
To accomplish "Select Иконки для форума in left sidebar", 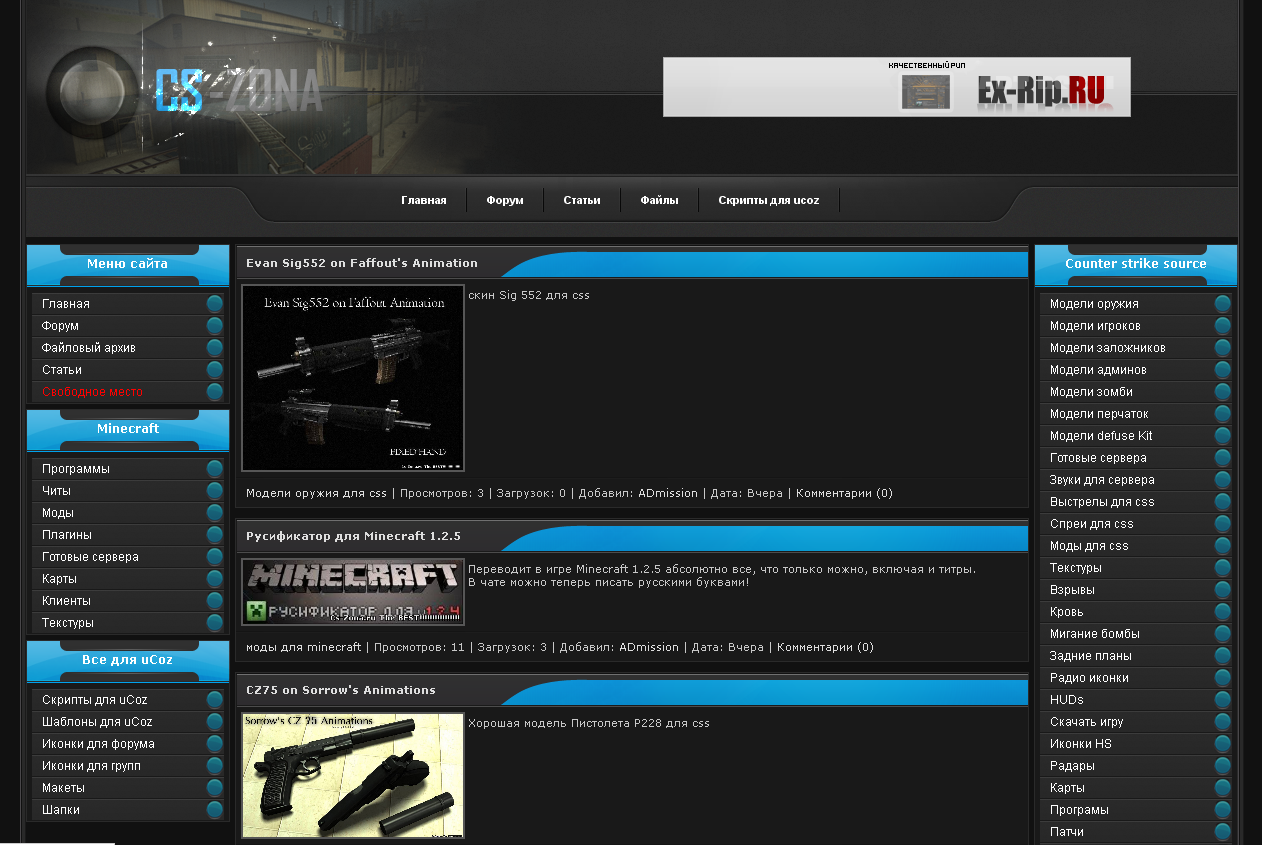I will 98,744.
